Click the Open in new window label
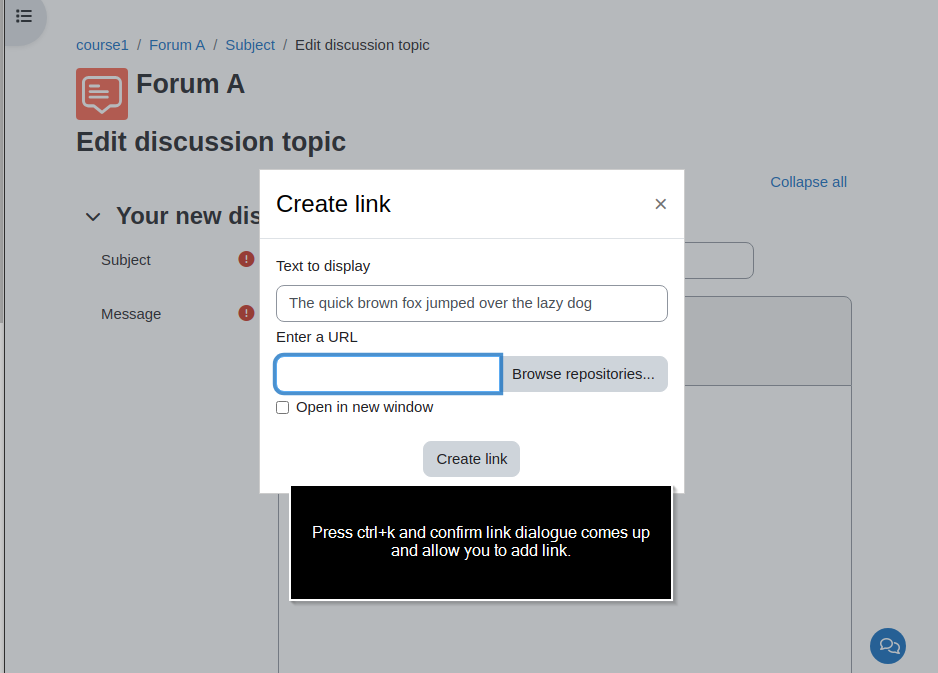This screenshot has width=938, height=673. 364,407
